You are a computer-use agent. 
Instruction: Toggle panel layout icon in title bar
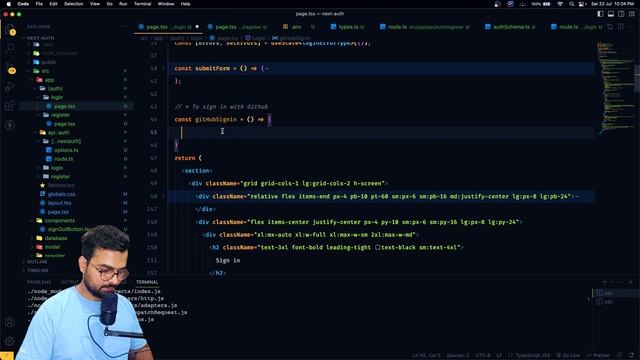coord(611,14)
